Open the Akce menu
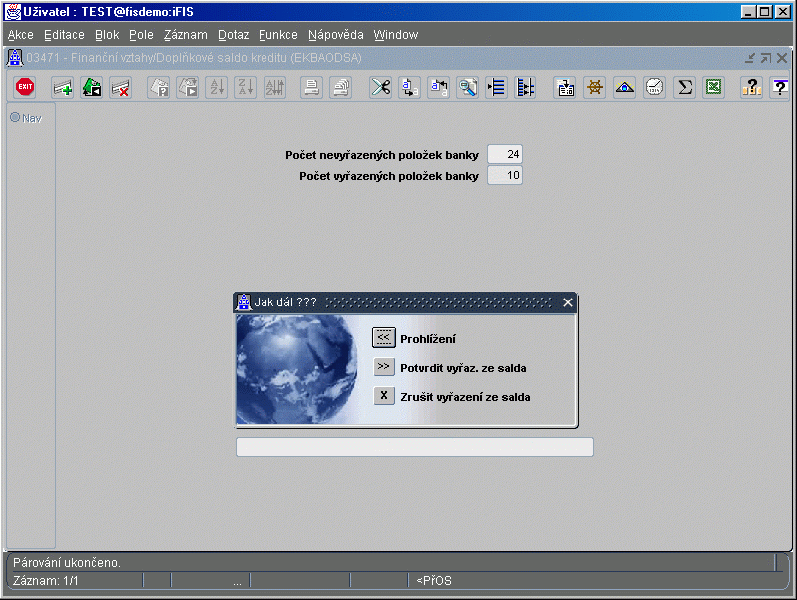 pyautogui.click(x=21, y=35)
